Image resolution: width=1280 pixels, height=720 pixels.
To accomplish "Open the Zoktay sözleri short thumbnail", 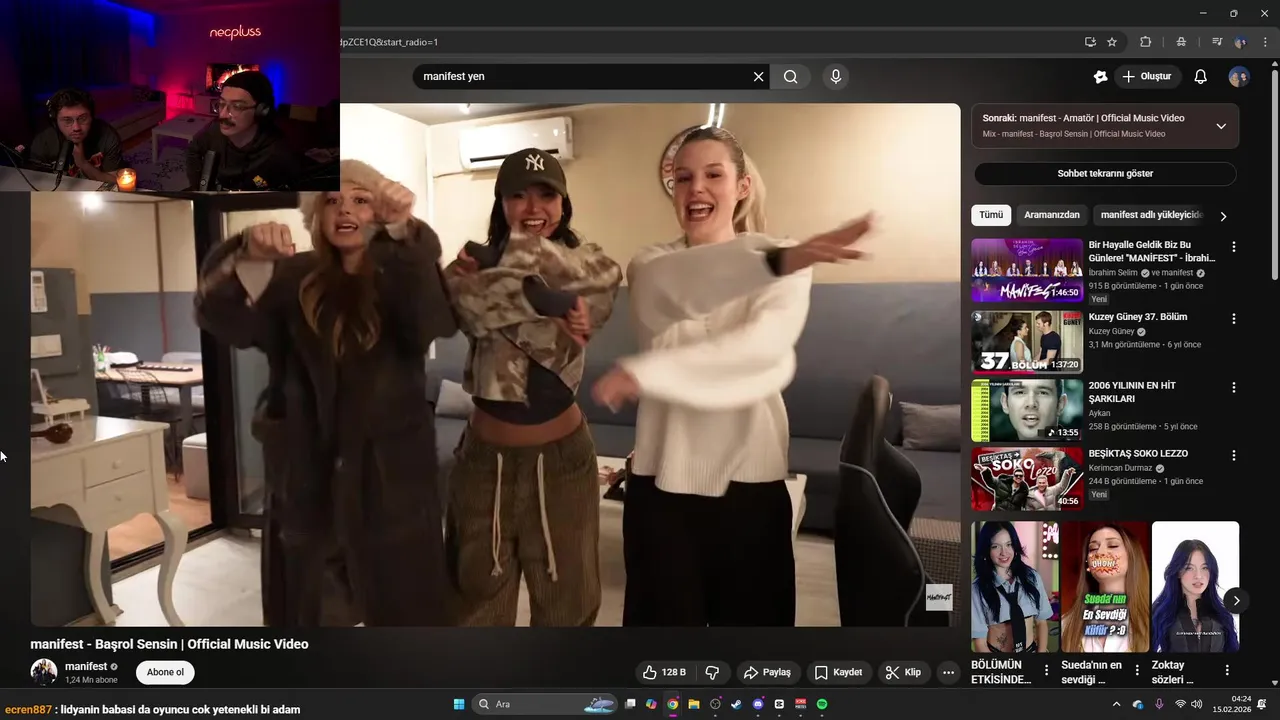I will point(1195,587).
